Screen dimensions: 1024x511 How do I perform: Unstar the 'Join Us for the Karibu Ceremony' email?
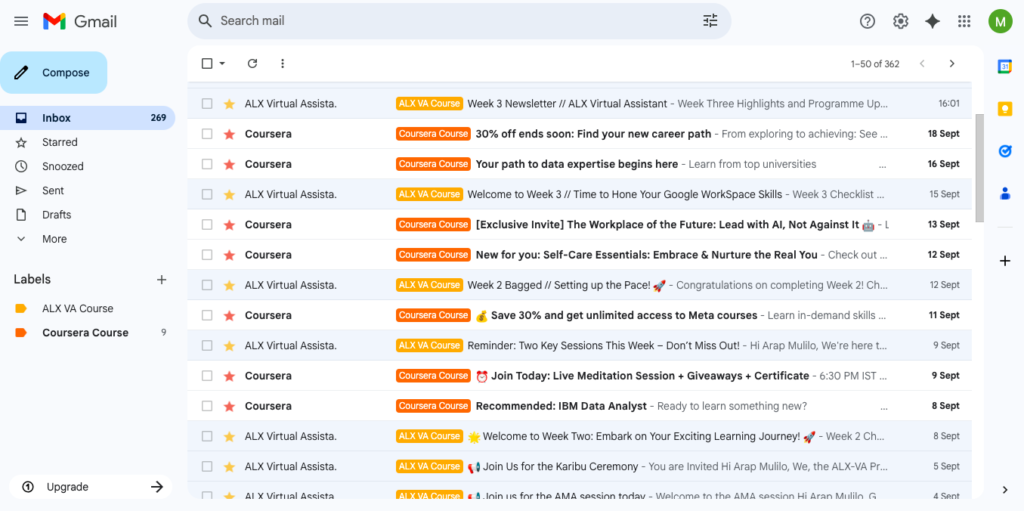click(x=229, y=467)
